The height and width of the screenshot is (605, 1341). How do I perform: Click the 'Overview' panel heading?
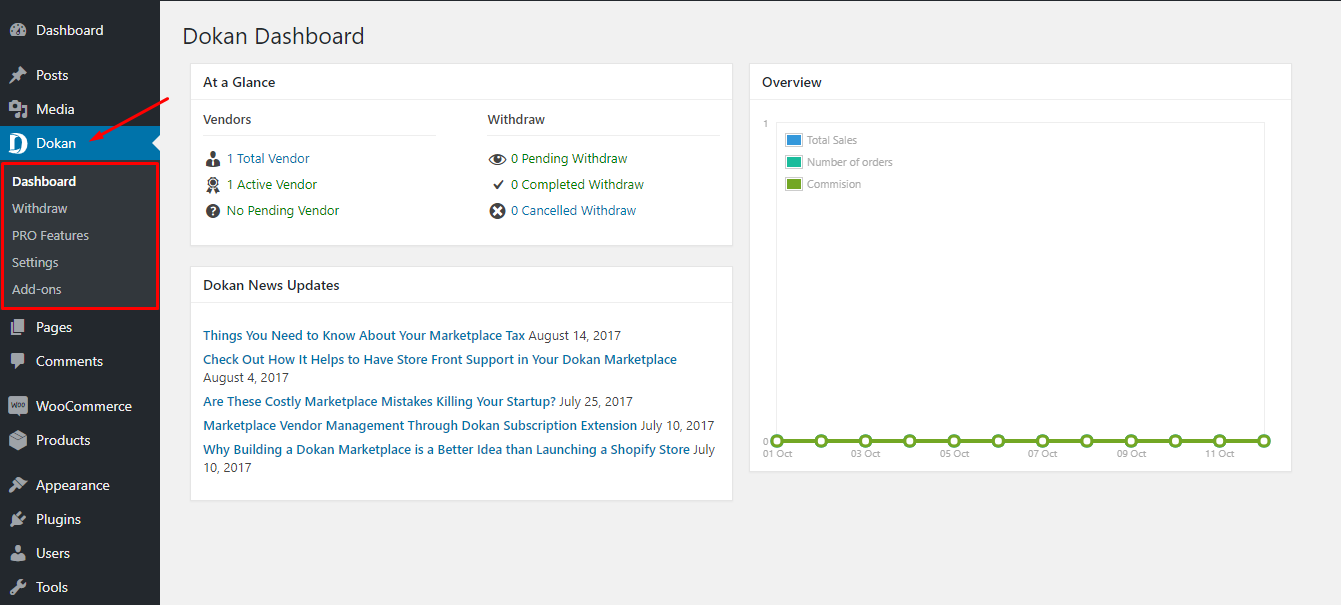pyautogui.click(x=792, y=82)
